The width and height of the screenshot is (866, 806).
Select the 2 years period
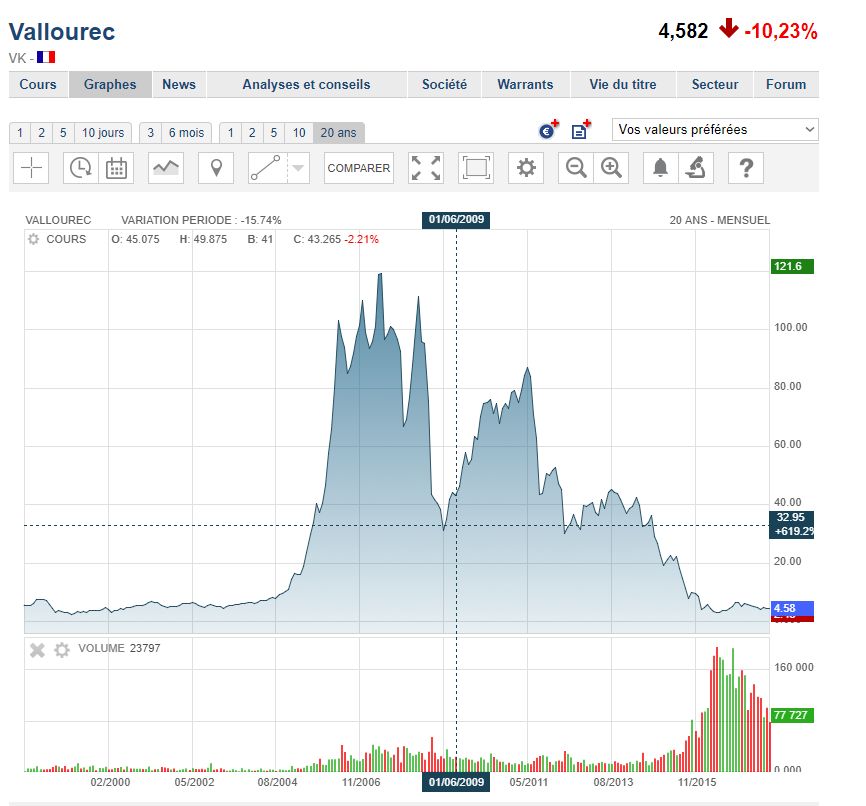click(x=252, y=133)
